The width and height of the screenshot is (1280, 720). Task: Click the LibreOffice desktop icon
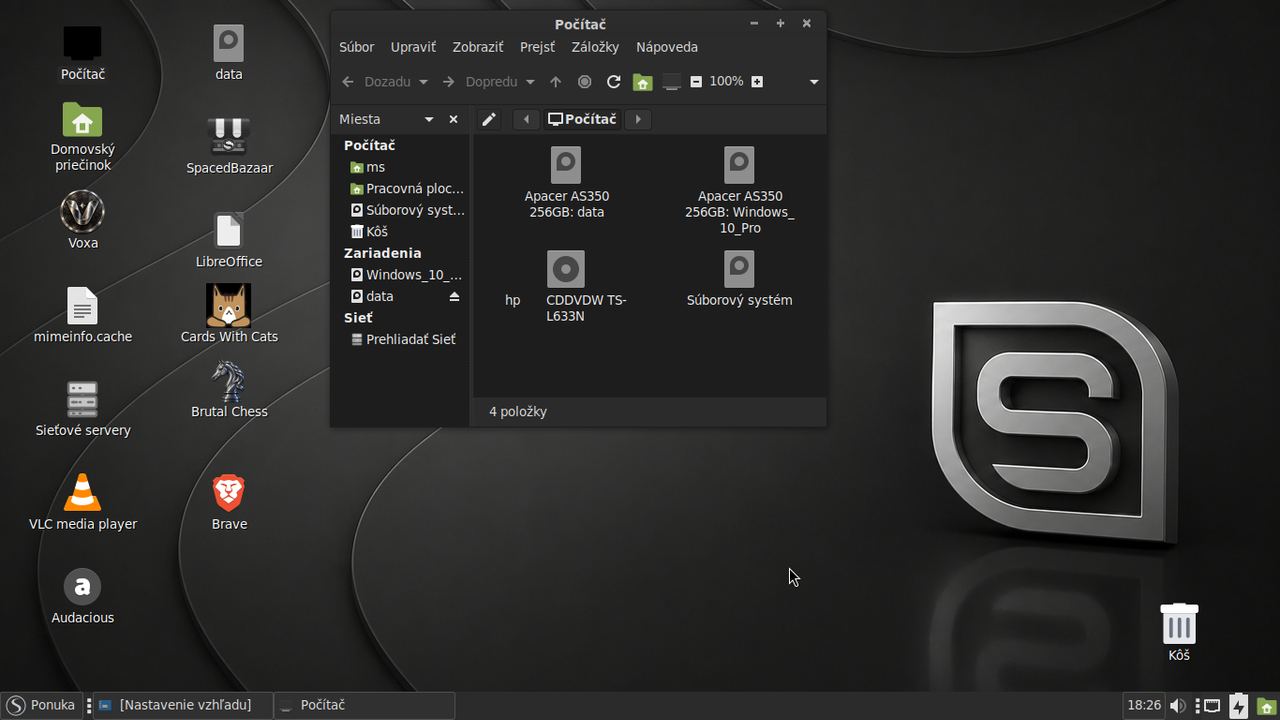[x=229, y=241]
